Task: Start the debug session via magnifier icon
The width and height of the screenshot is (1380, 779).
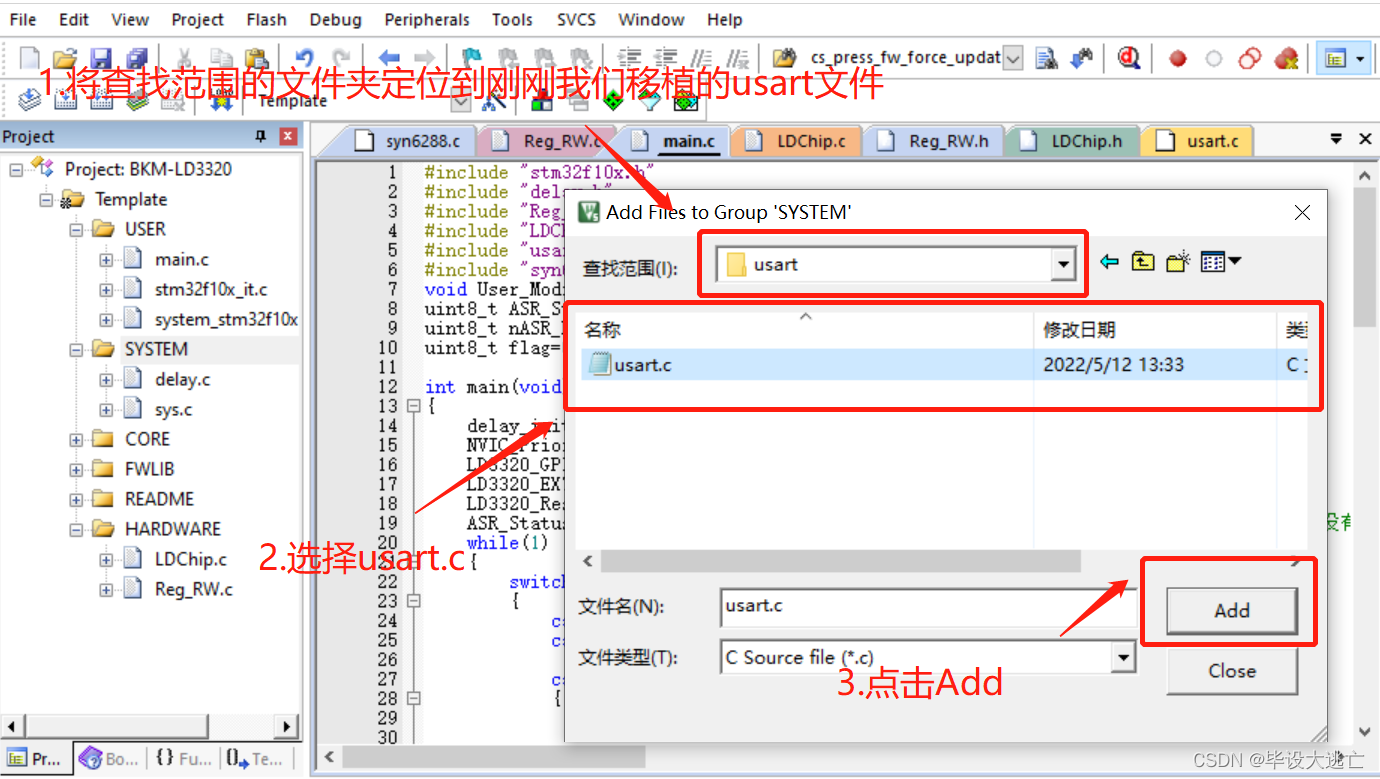Action: pyautogui.click(x=1129, y=58)
